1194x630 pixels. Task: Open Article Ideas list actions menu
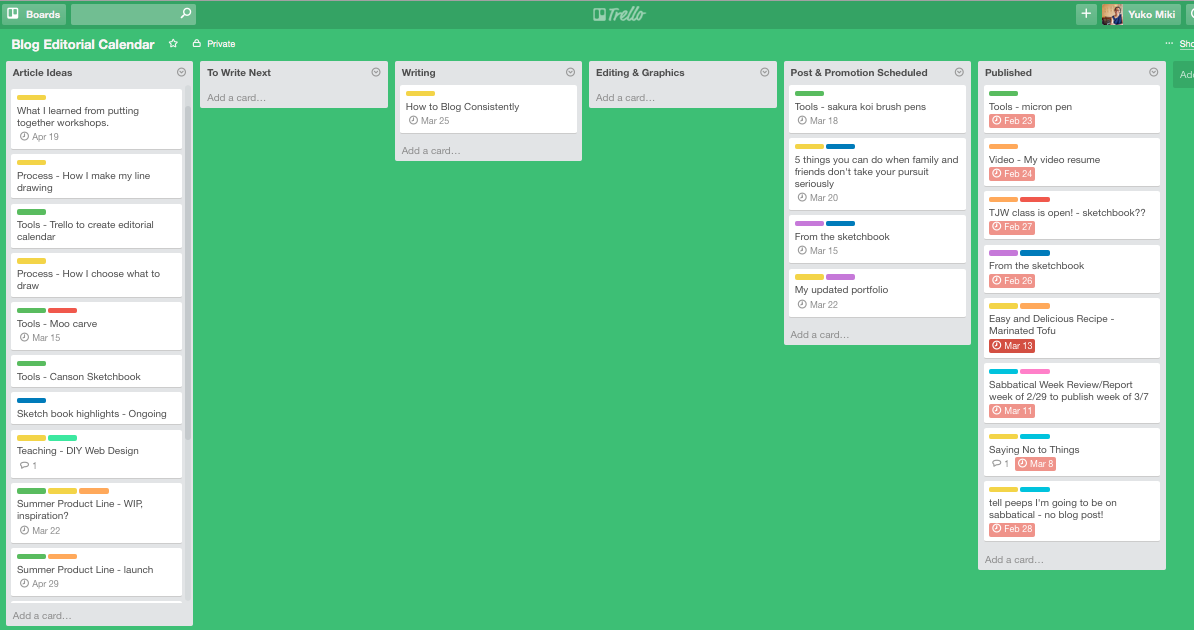pyautogui.click(x=181, y=72)
